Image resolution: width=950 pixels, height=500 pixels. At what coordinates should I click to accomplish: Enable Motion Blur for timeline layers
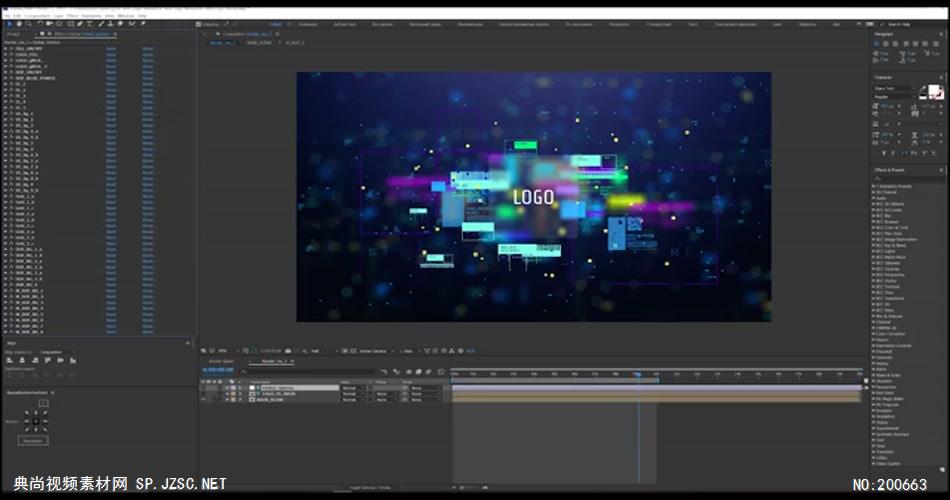(428, 372)
